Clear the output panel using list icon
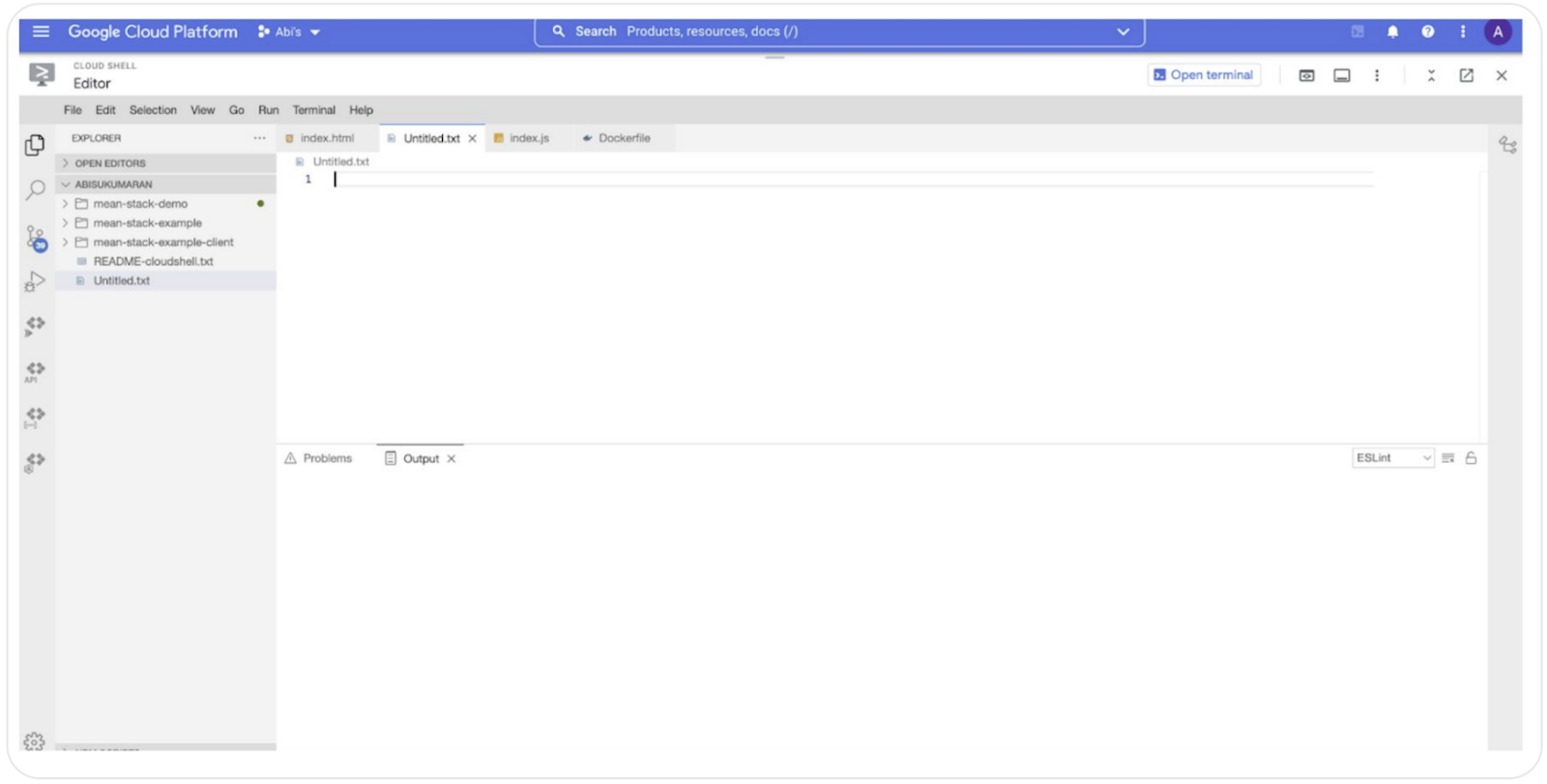This screenshot has height=784, width=1547. point(1447,458)
